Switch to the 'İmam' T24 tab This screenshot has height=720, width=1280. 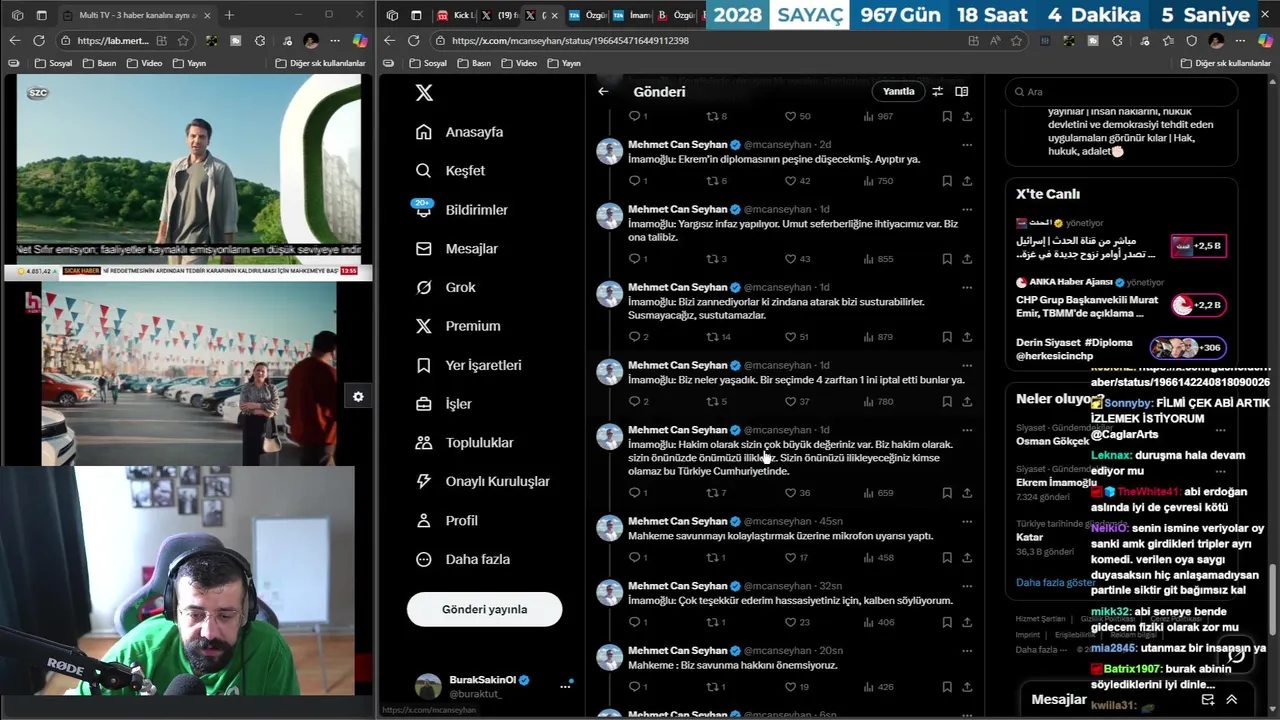point(631,15)
